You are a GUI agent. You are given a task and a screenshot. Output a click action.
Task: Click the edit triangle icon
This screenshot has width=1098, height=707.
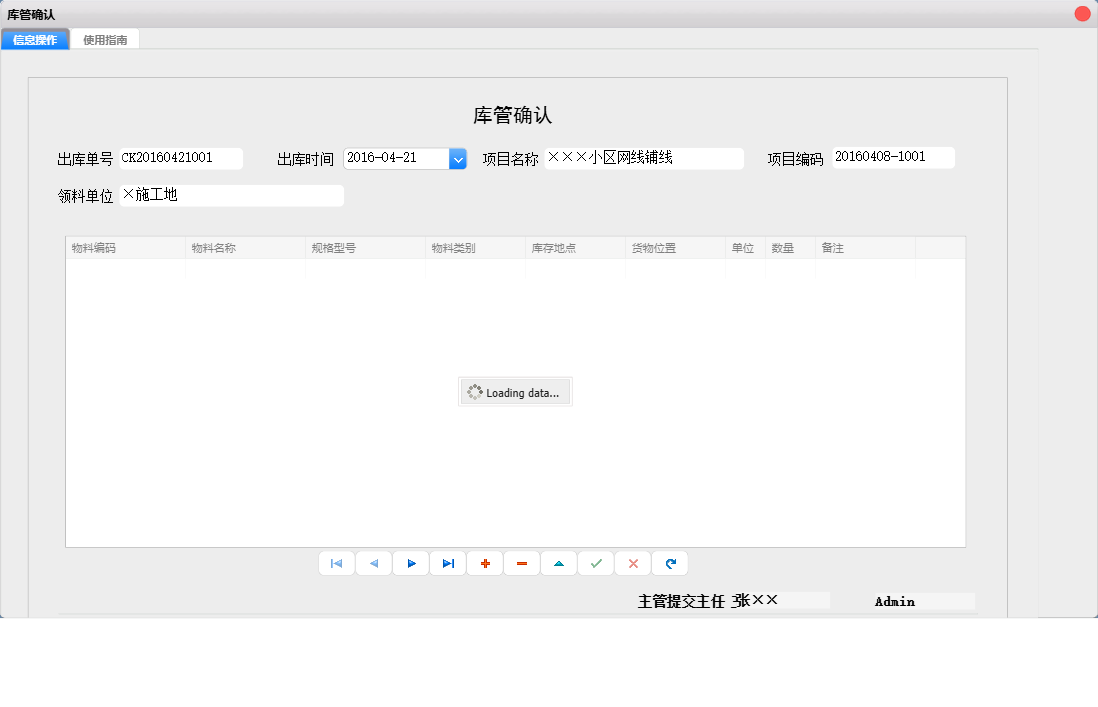click(558, 563)
